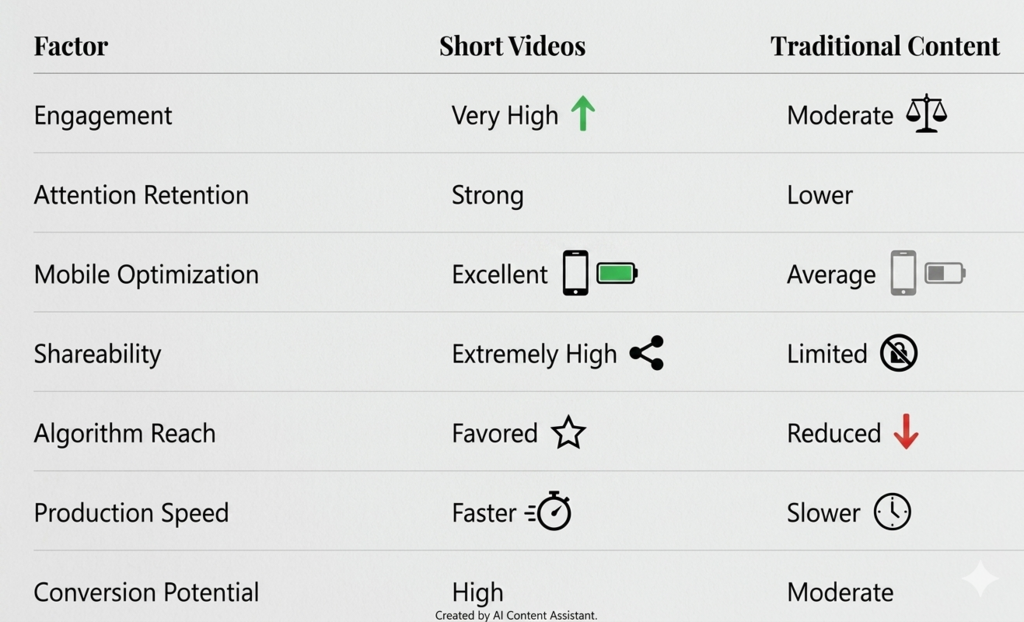This screenshot has height=622, width=1024.
Task: Select the star icon beside Favored
Action: point(568,433)
